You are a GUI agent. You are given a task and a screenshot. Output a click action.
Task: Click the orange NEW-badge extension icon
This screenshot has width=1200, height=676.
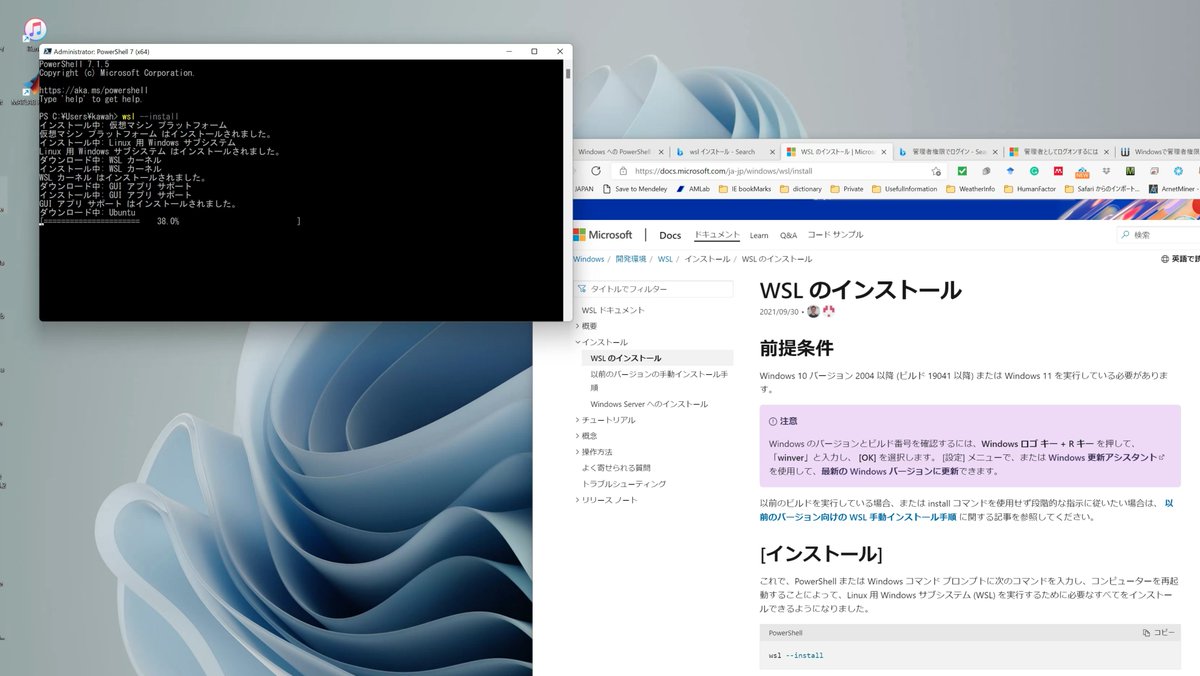tap(1082, 172)
